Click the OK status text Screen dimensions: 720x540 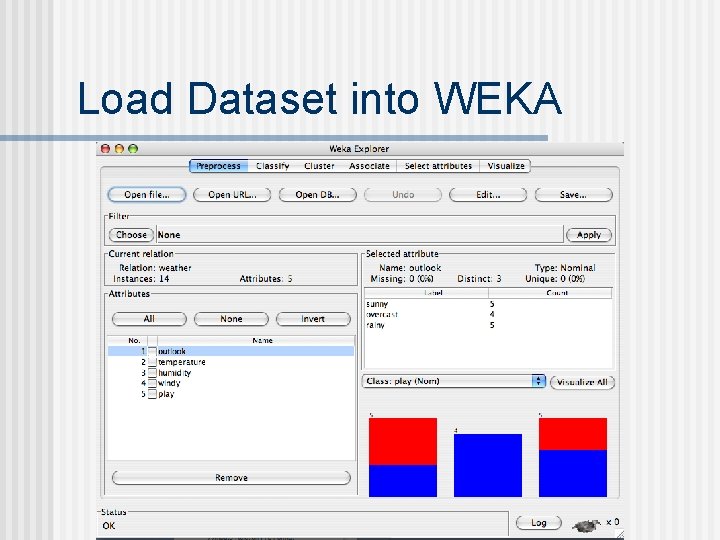point(109,526)
